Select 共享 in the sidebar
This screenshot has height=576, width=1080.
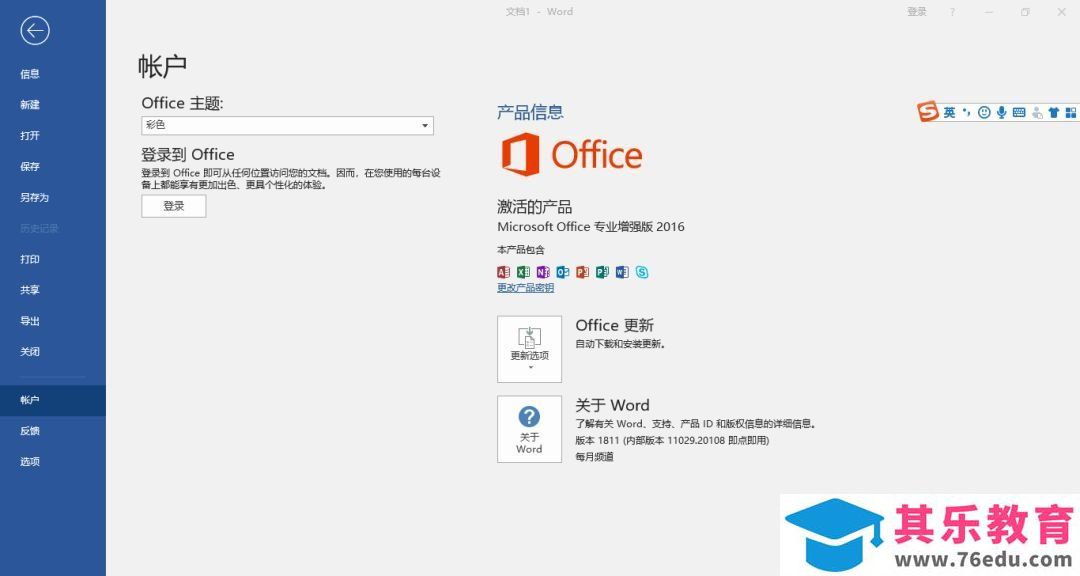coord(30,290)
